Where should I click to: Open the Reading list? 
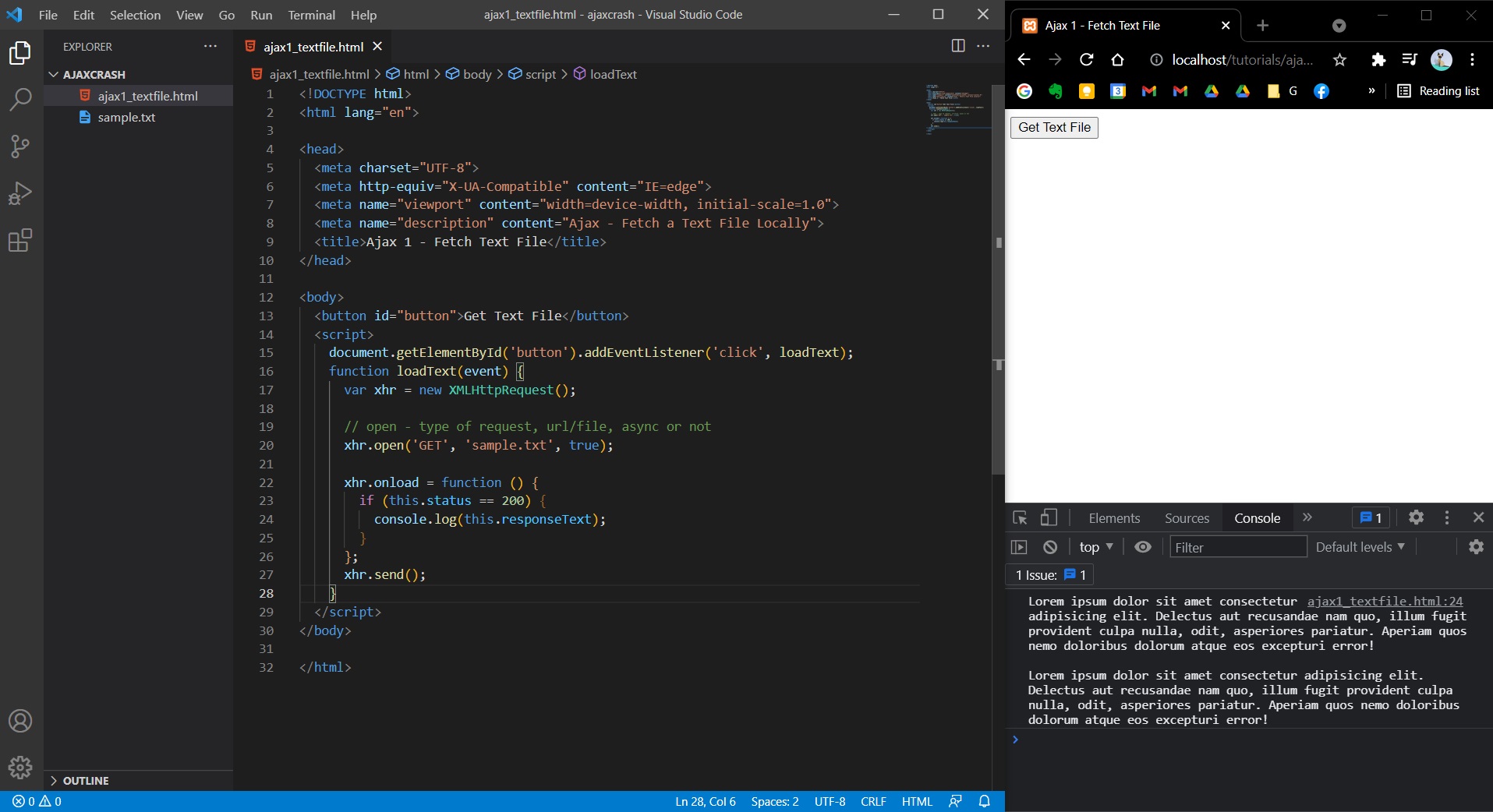point(1438,91)
